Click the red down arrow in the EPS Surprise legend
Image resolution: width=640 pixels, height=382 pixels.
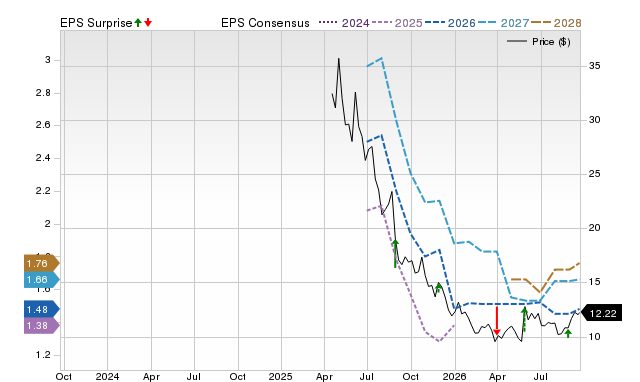point(148,23)
